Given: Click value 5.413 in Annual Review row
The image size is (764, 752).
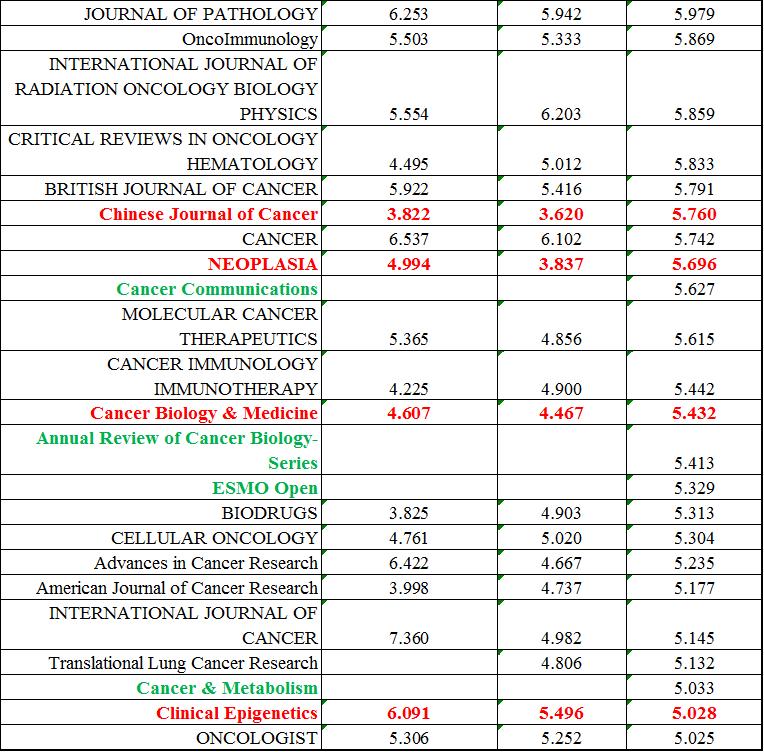Looking at the screenshot, I should pyautogui.click(x=694, y=463).
